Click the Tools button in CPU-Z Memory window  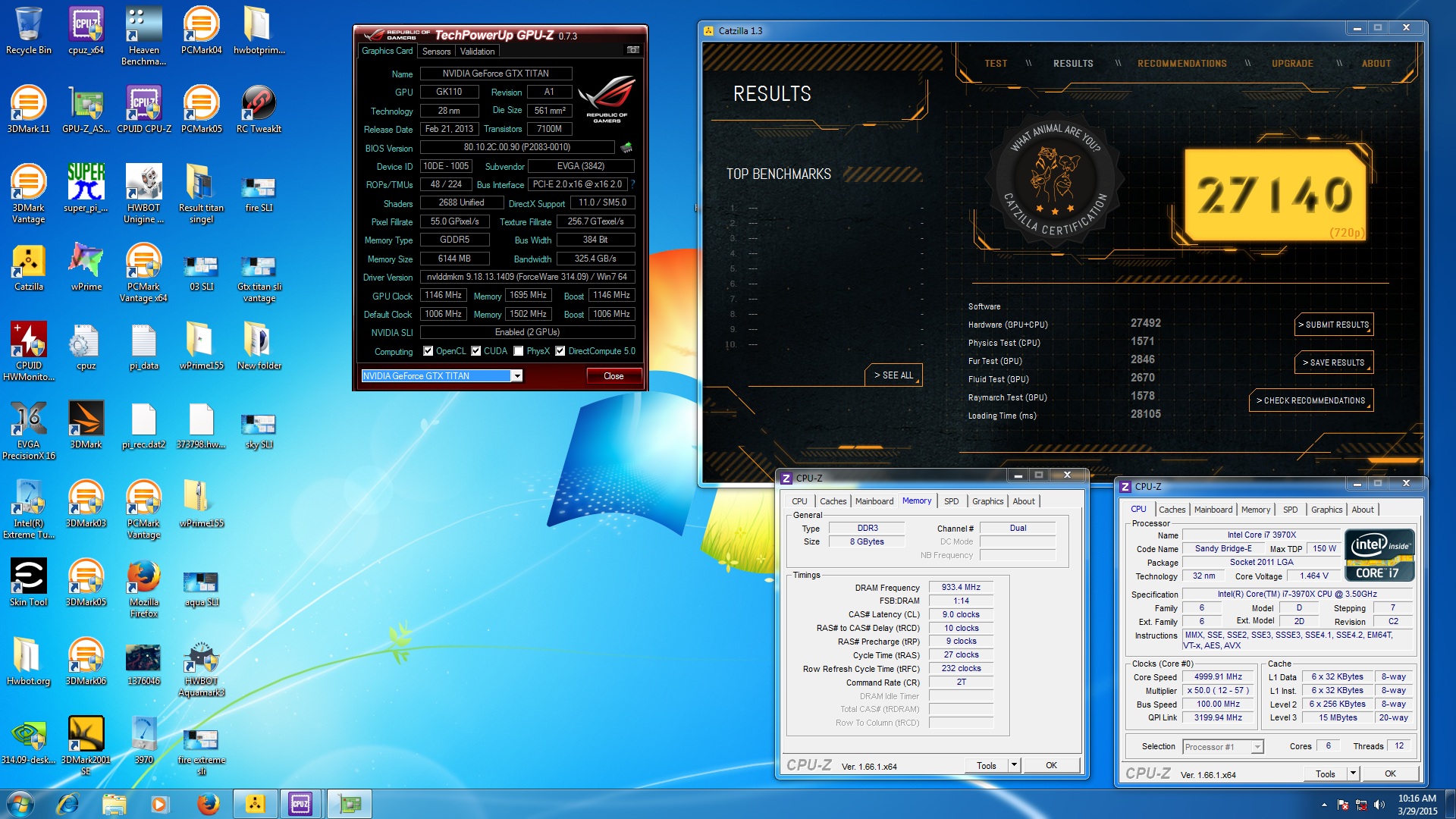click(987, 765)
